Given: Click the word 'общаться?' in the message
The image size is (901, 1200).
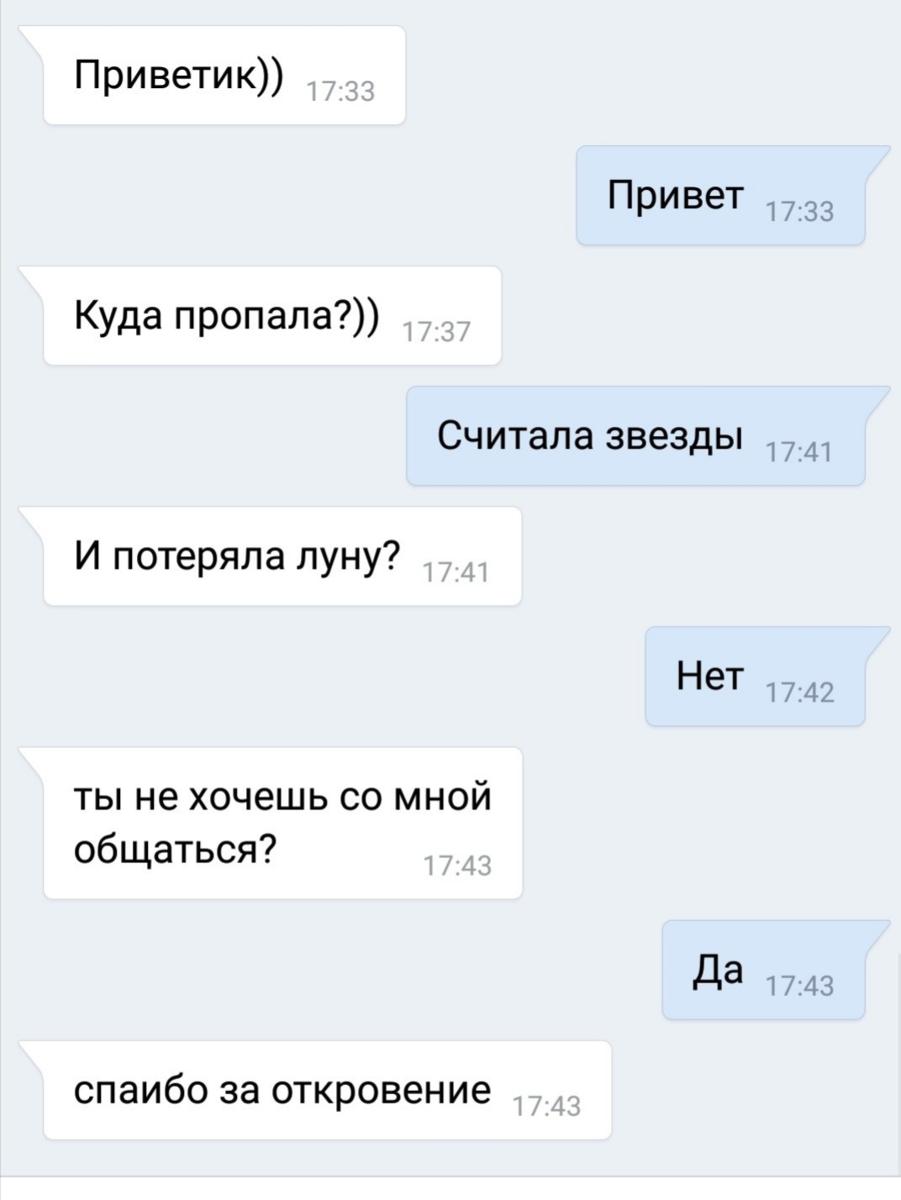Looking at the screenshot, I should point(176,849).
